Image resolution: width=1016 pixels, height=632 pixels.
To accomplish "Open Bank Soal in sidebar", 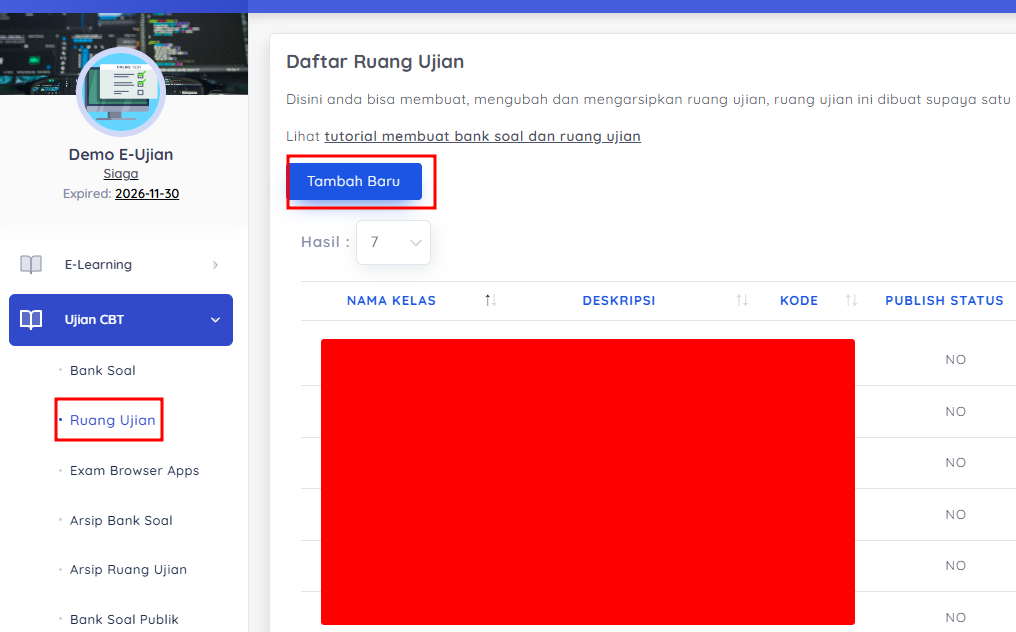I will (x=102, y=371).
